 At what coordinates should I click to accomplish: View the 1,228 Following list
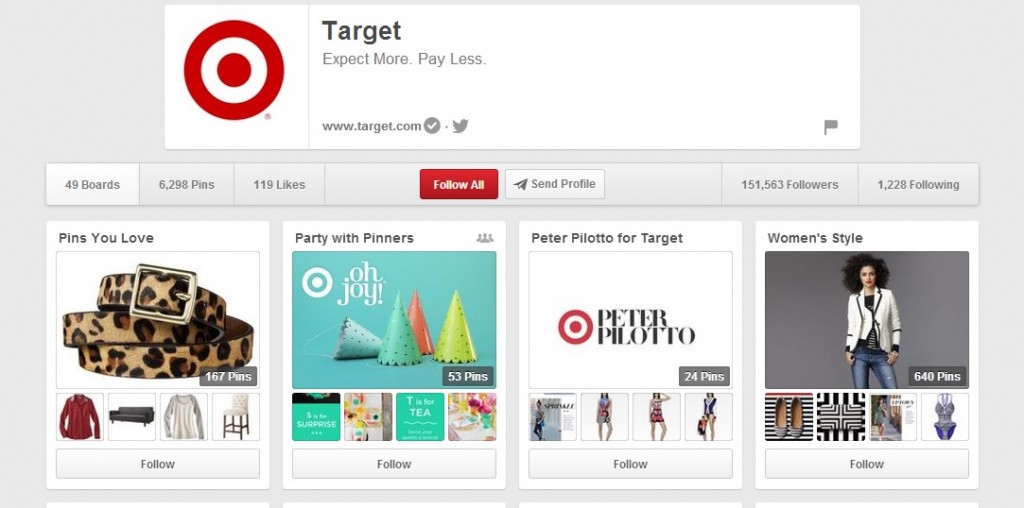pos(918,185)
